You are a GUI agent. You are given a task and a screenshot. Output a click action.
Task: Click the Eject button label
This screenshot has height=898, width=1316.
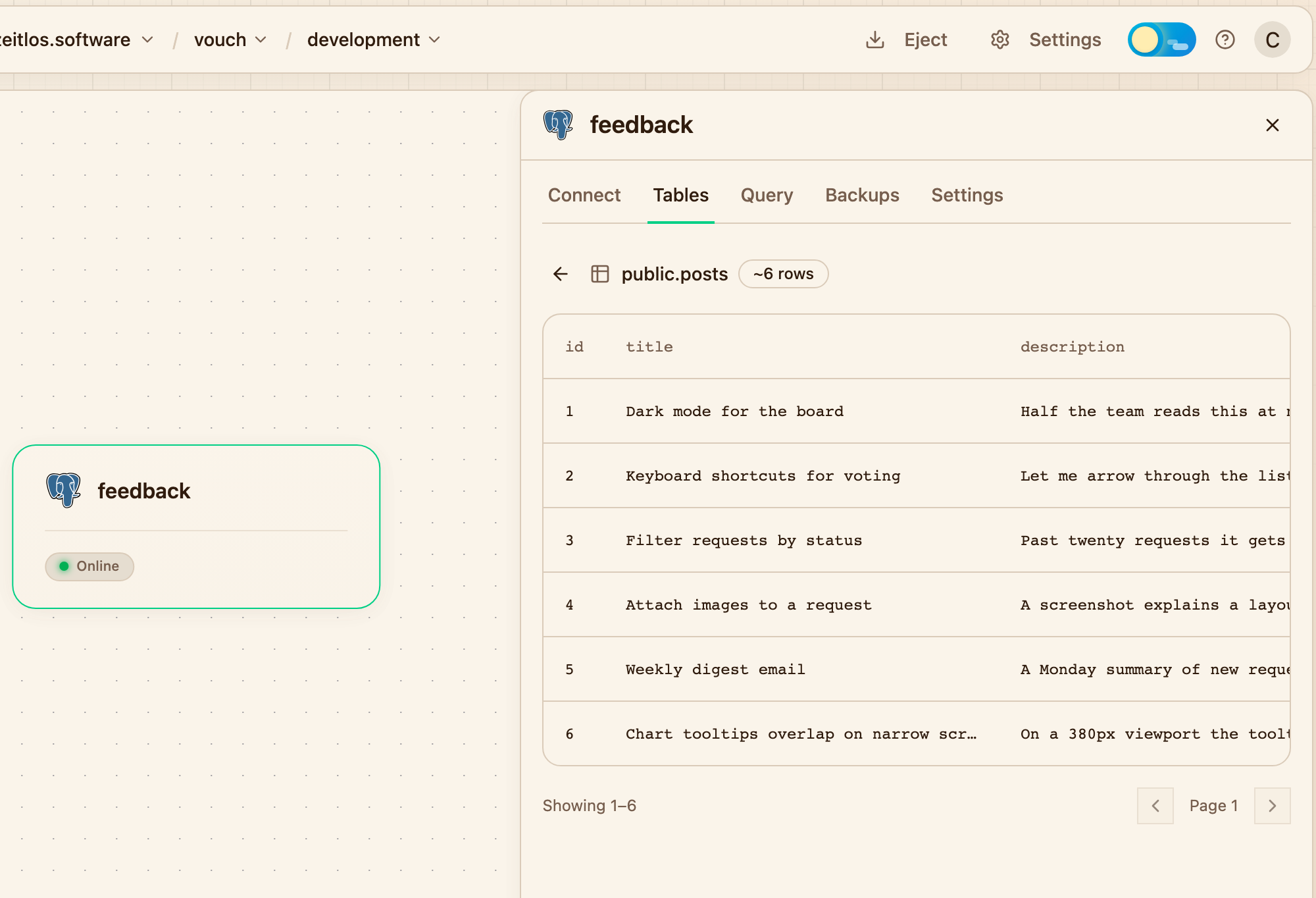tap(925, 40)
